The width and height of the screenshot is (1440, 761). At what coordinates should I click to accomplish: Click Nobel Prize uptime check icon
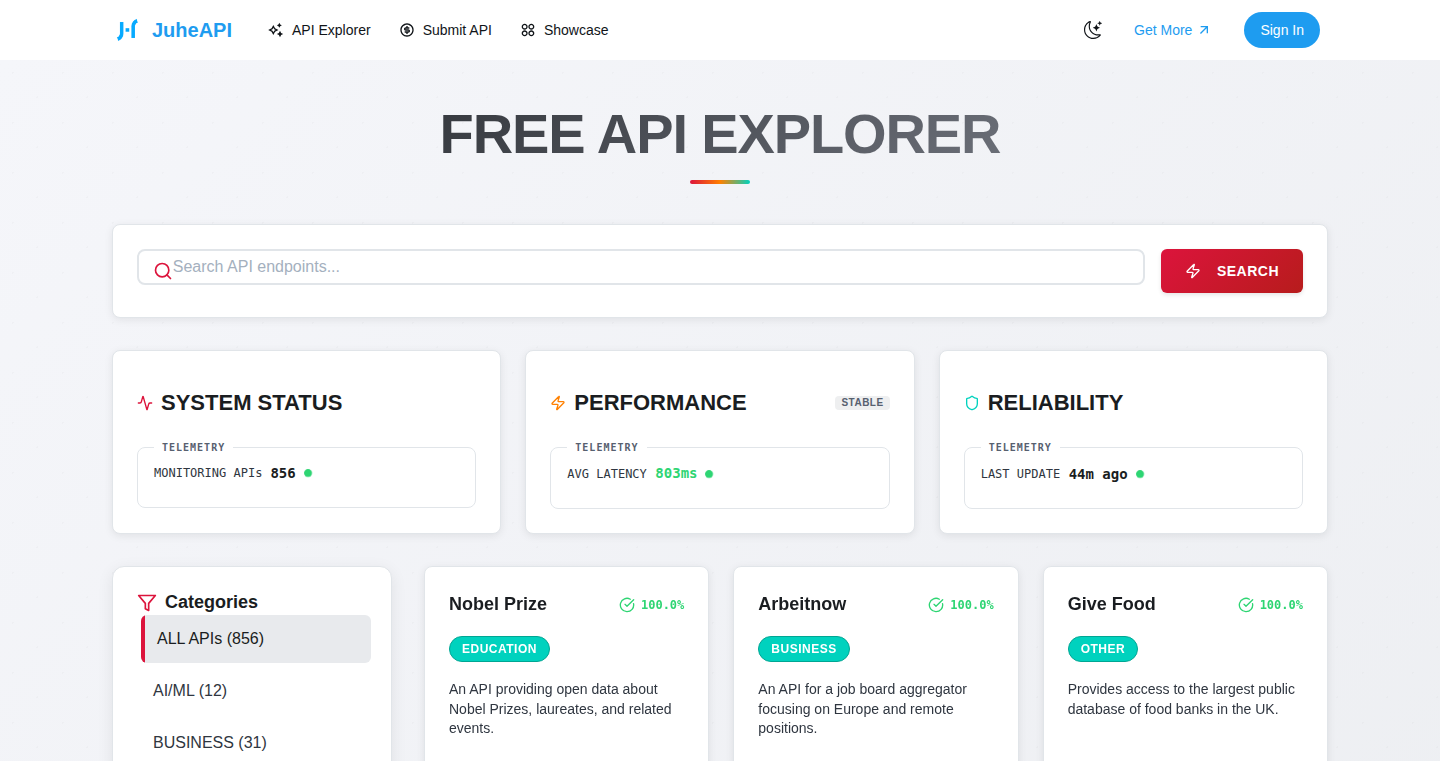click(x=627, y=605)
